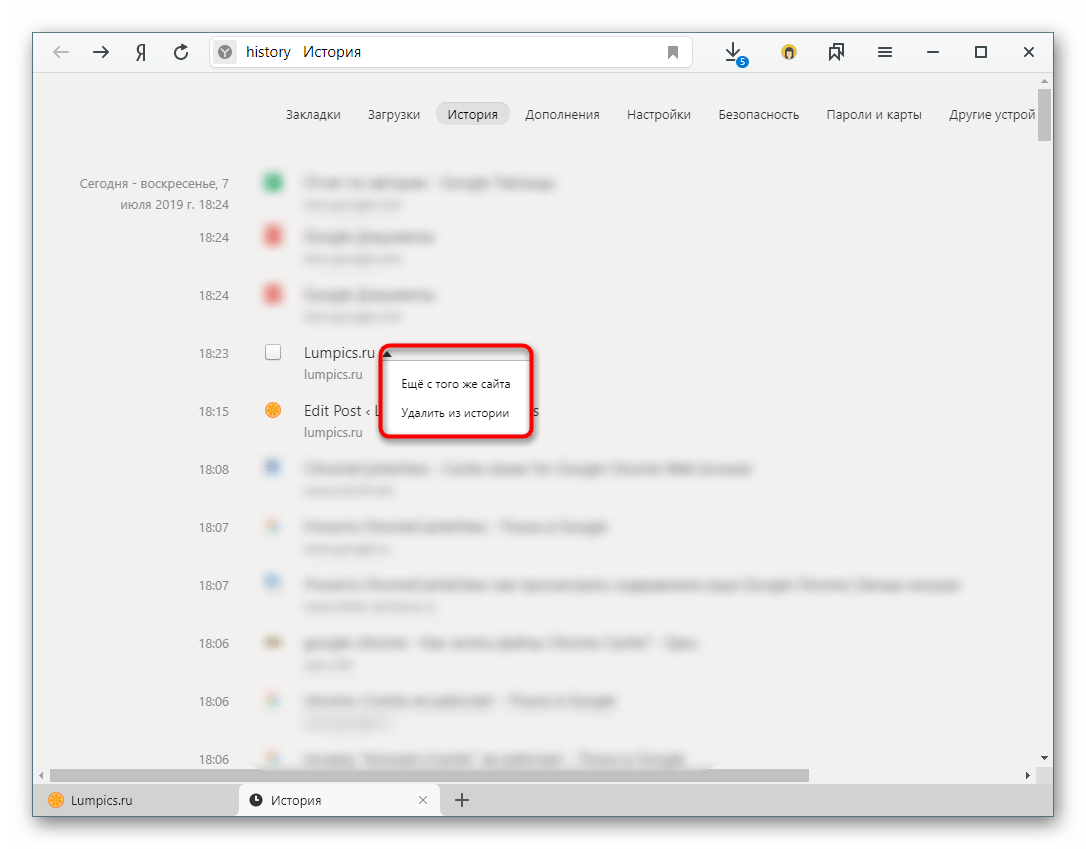
Task: Open the Yandex home page button
Action: 141,53
